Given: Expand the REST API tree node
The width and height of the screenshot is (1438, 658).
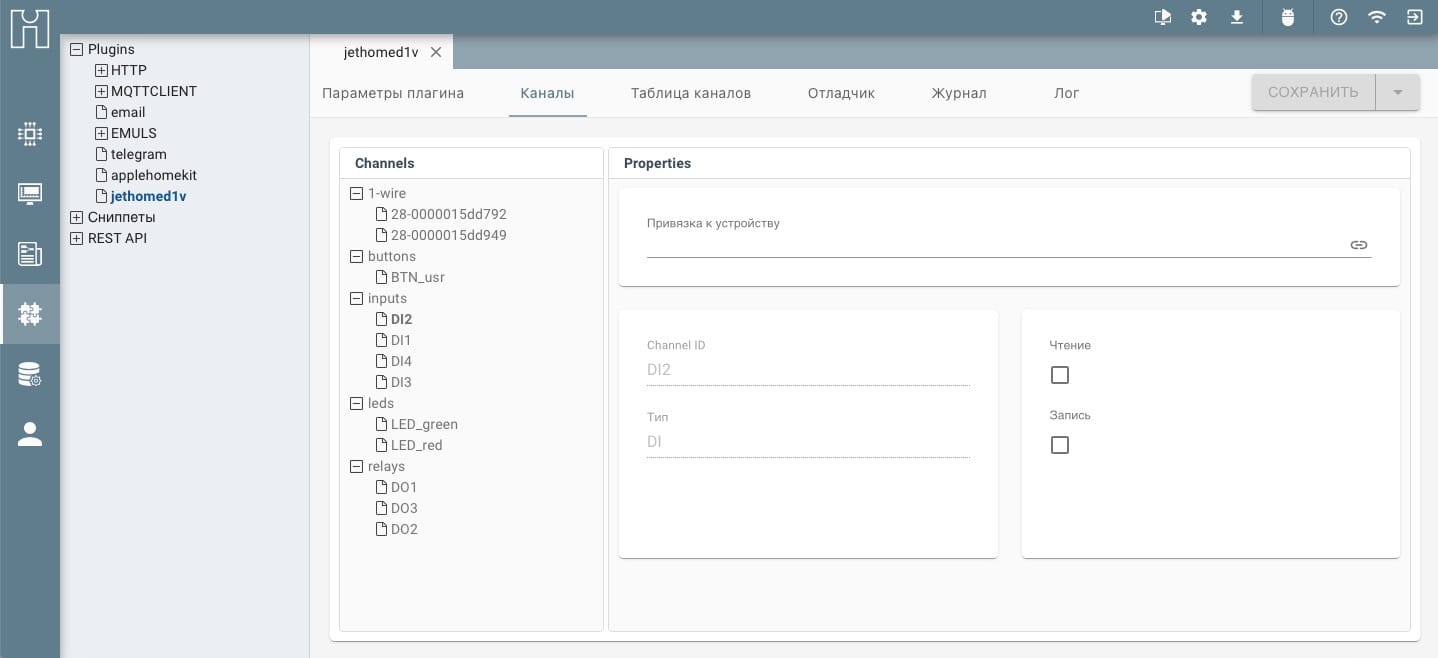Looking at the screenshot, I should 76,238.
